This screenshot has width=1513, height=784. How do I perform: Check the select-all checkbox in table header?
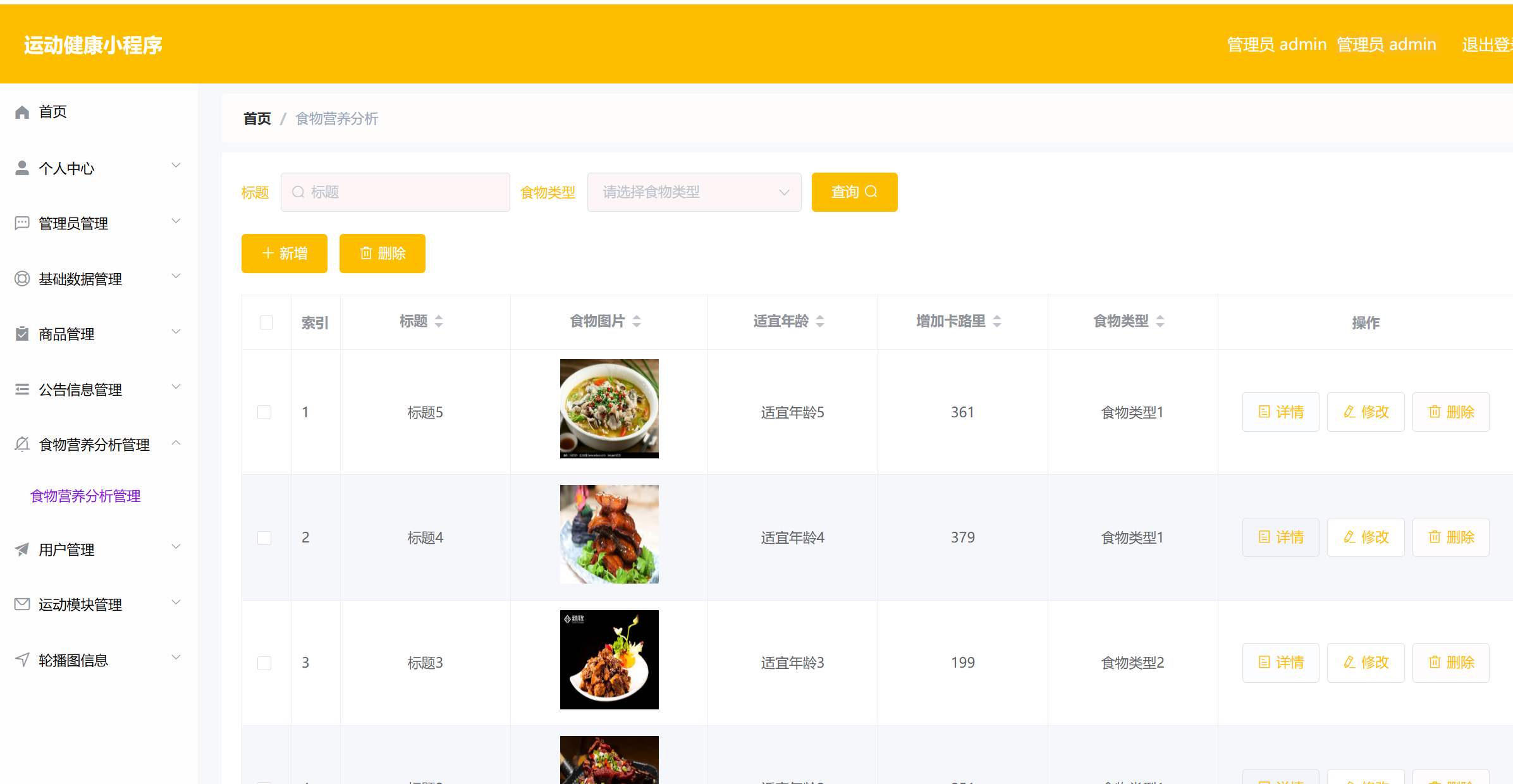(x=266, y=322)
